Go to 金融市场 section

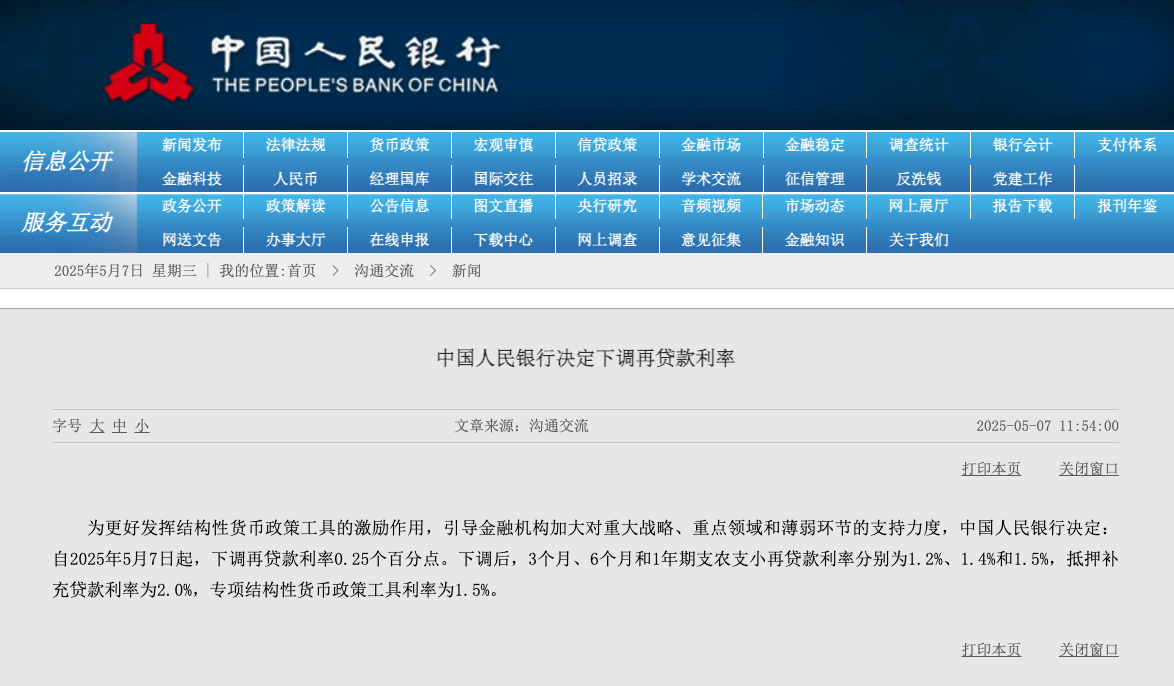[x=711, y=145]
